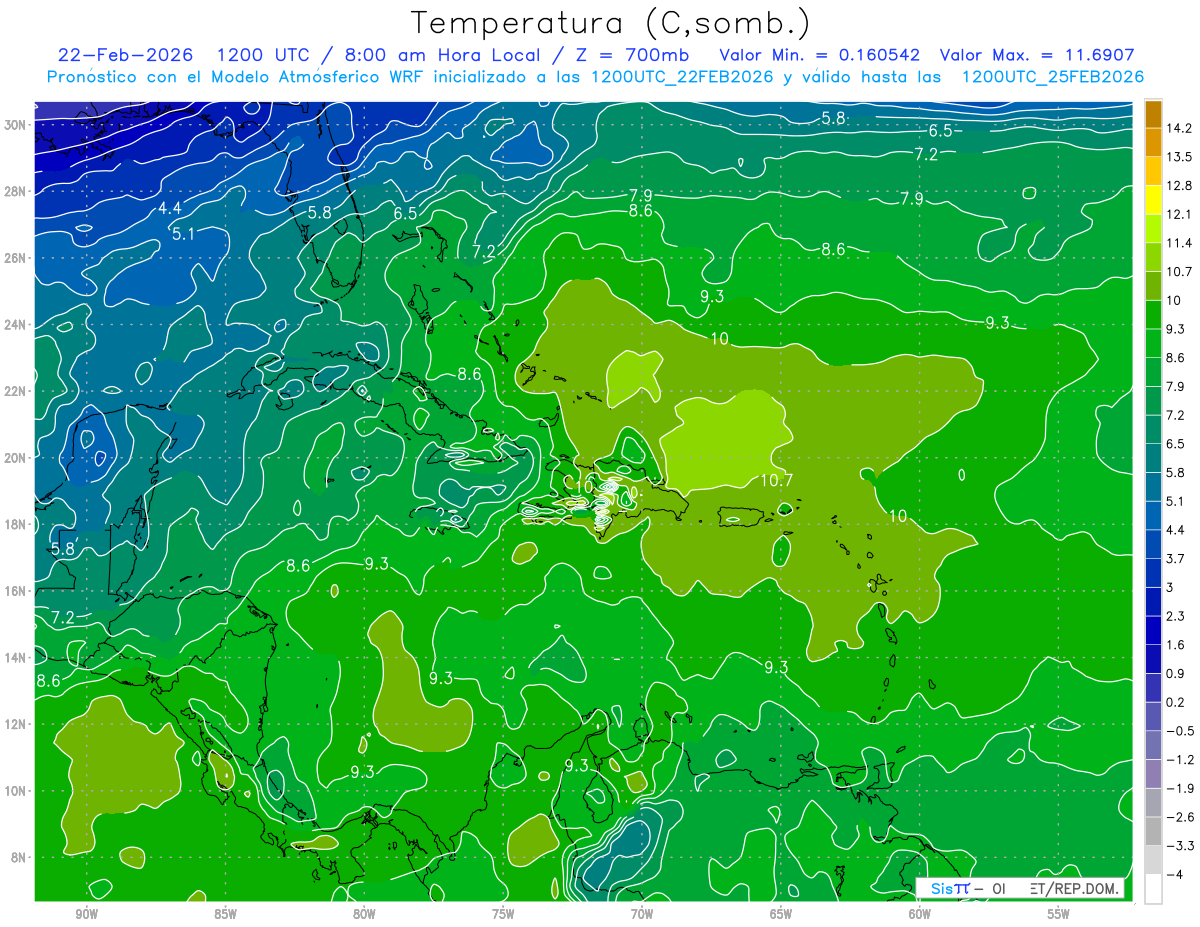The height and width of the screenshot is (927, 1200).
Task: Click the 85W longitude axis label
Action: click(x=225, y=914)
